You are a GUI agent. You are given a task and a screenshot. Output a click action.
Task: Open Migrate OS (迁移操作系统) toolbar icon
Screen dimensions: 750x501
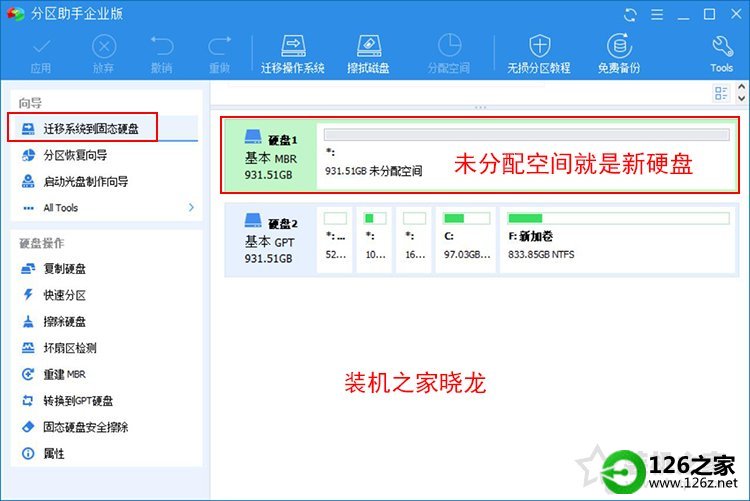(293, 46)
